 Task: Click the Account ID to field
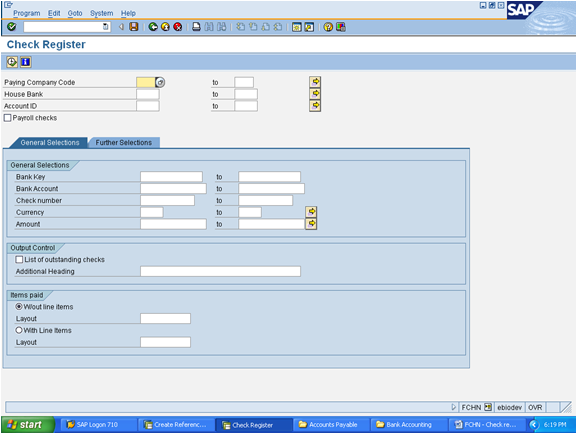246,106
